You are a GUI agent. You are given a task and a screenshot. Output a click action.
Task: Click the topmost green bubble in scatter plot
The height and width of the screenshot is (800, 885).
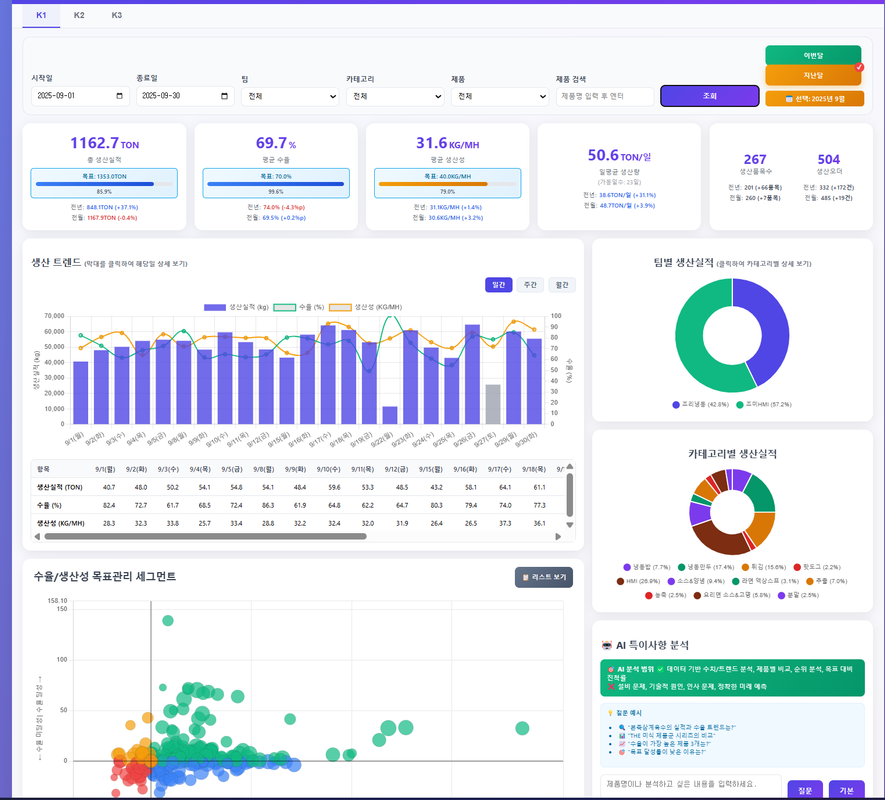168,620
